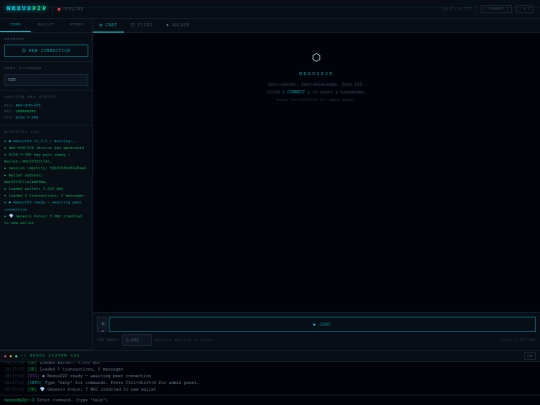Screen dimensions: 540x405
Task: Click the CONNECT link in welcome text
Action: point(296,92)
